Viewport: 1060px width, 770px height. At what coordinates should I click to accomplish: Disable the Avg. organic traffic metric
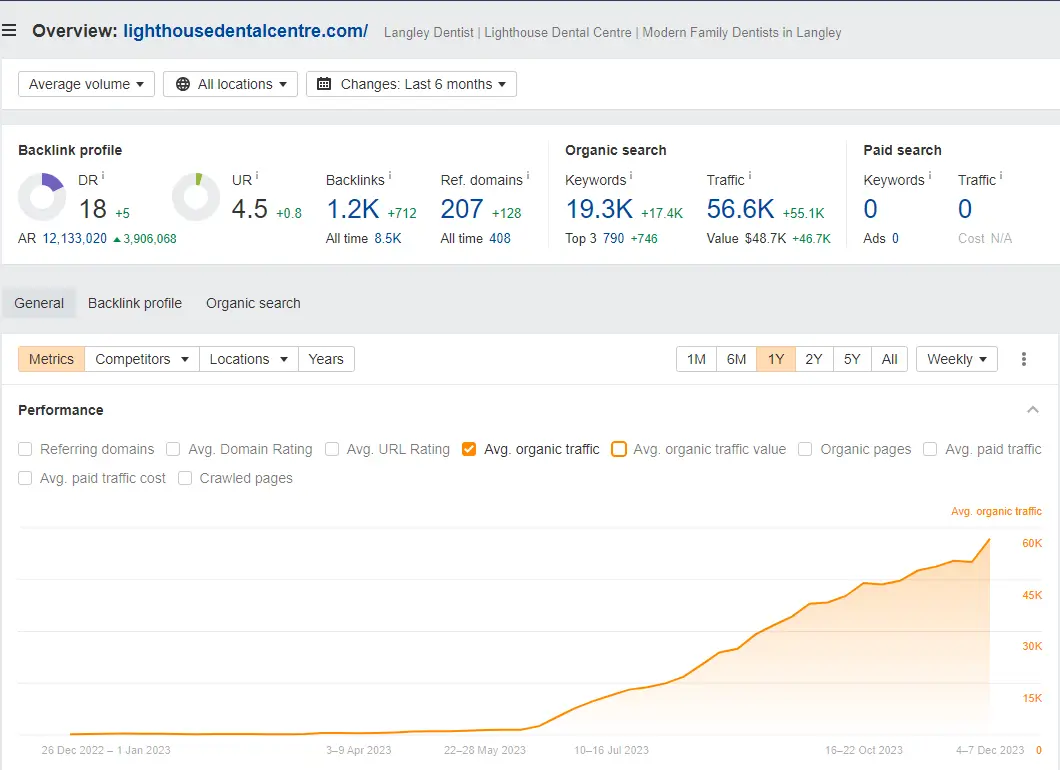coord(469,449)
